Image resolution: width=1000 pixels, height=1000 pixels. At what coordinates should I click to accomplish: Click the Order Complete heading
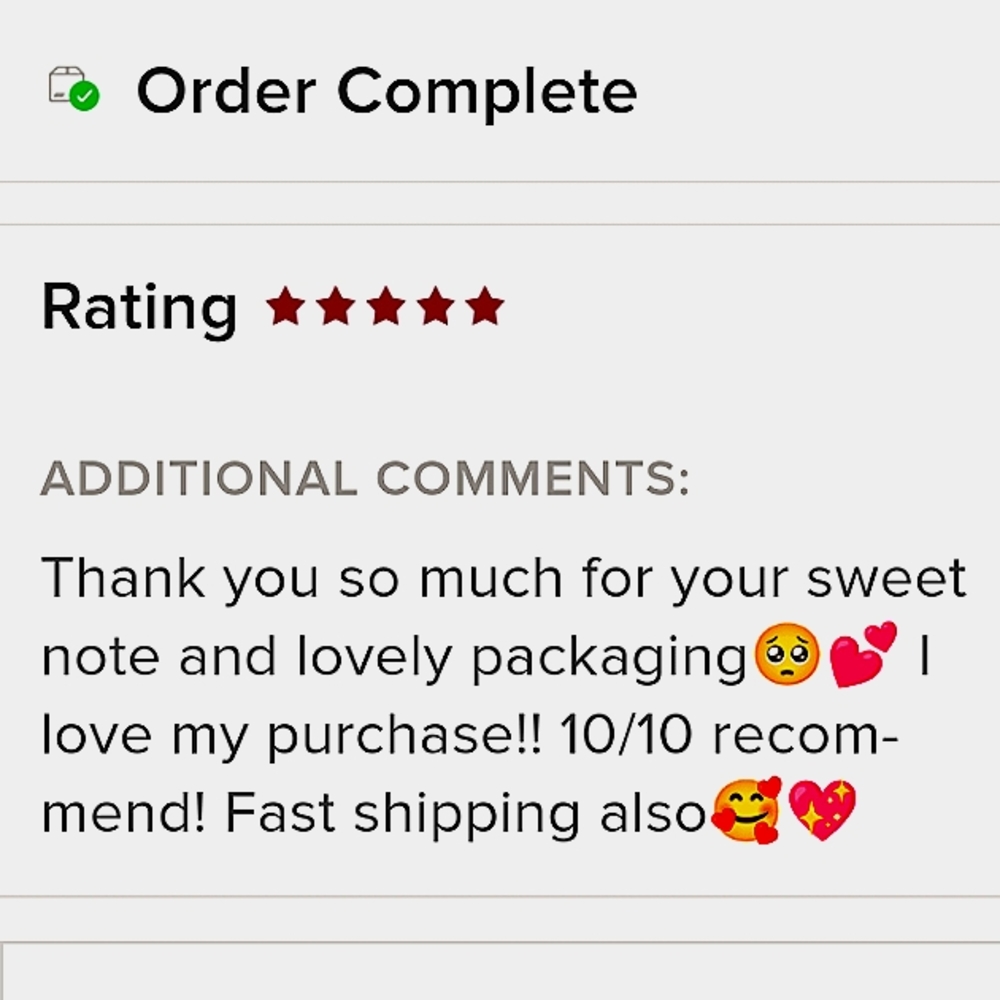[387, 92]
